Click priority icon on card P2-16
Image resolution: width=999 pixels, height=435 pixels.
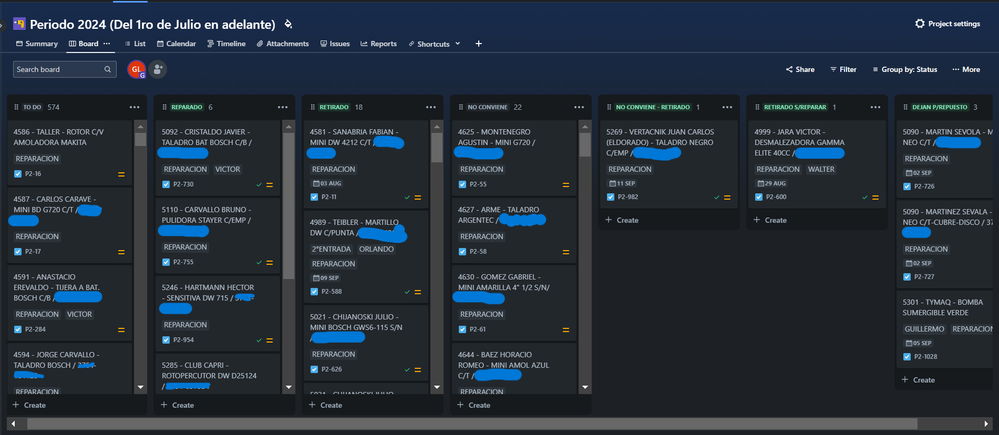pos(121,174)
